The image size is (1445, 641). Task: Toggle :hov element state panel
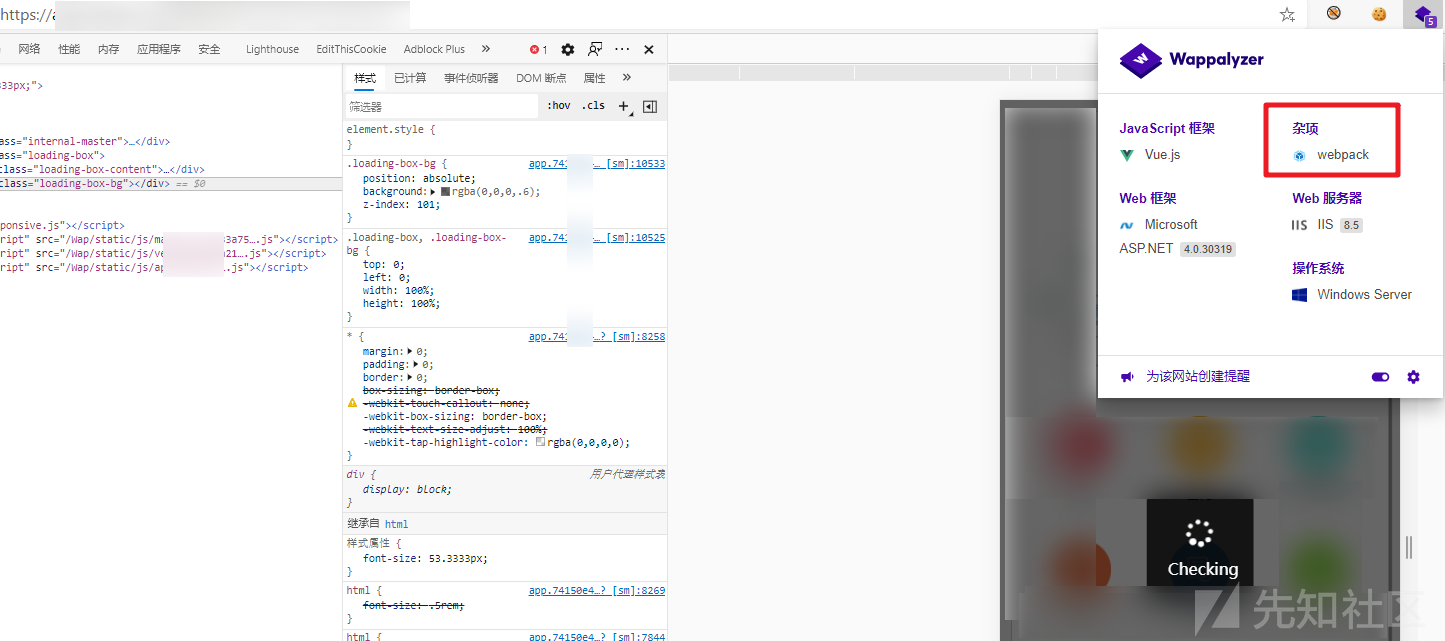click(x=558, y=106)
